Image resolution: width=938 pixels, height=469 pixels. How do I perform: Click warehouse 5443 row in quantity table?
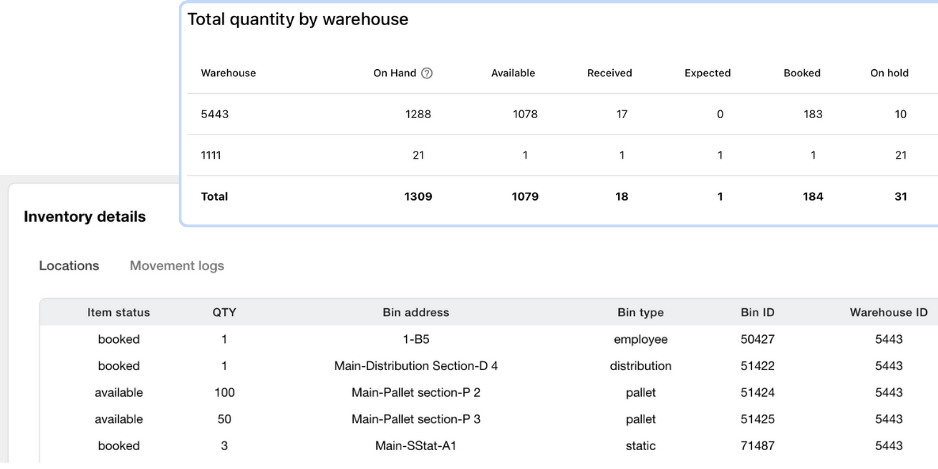click(216, 114)
